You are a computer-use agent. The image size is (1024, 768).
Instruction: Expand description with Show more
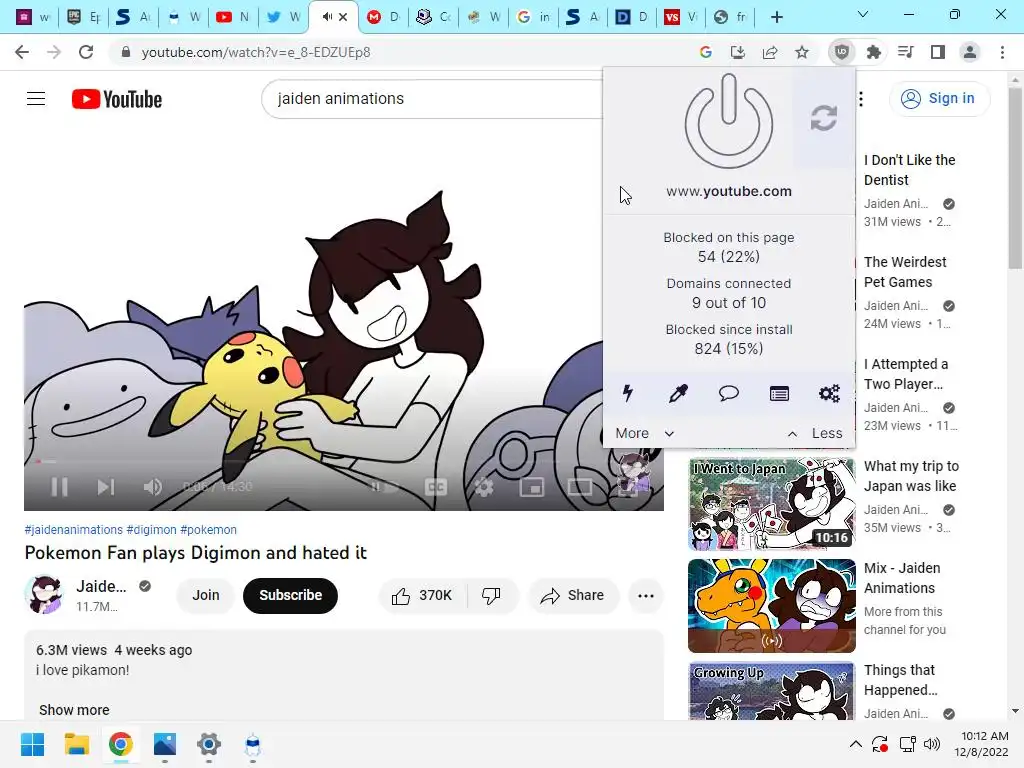click(x=74, y=710)
